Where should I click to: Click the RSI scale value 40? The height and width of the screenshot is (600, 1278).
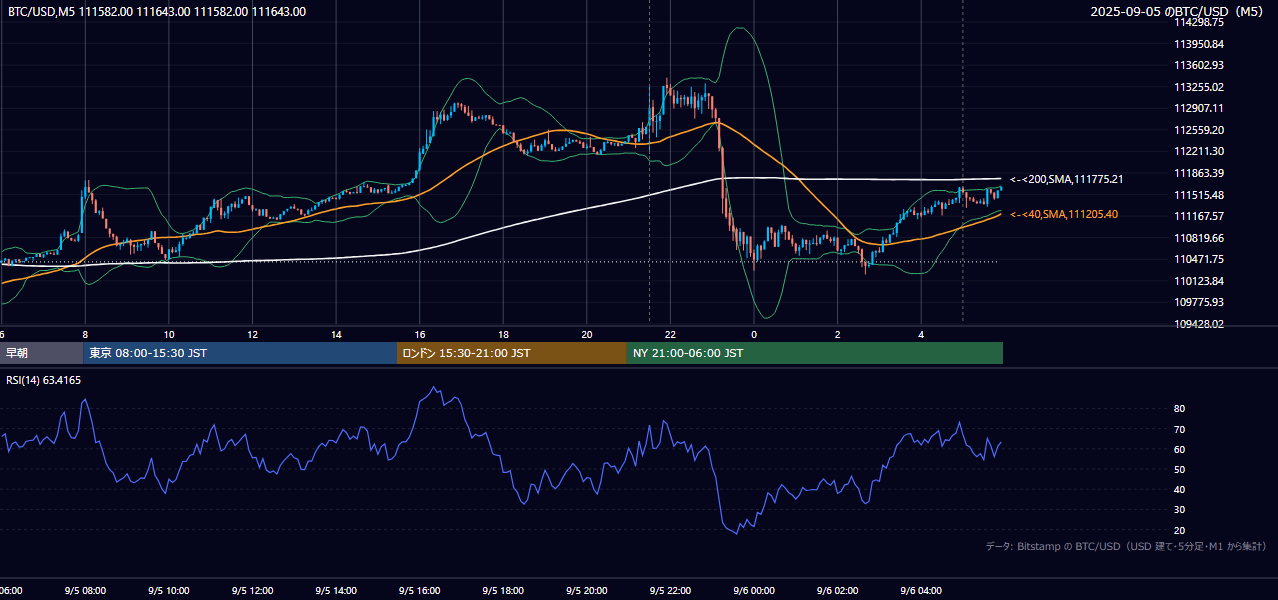pyautogui.click(x=1180, y=489)
